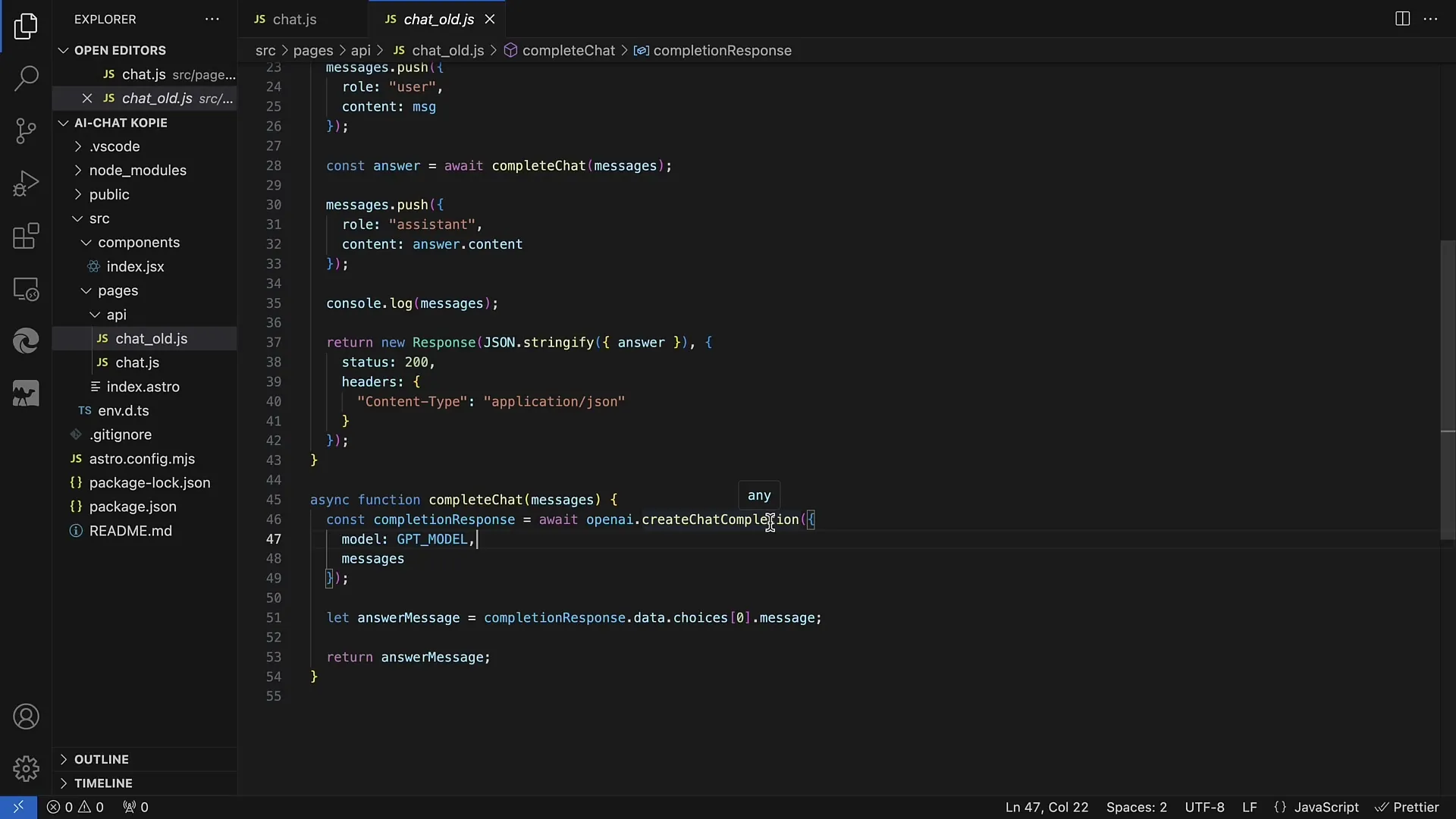Image resolution: width=1456 pixels, height=819 pixels.
Task: Click the UTF-8 encoding indicator
Action: pos(1204,807)
